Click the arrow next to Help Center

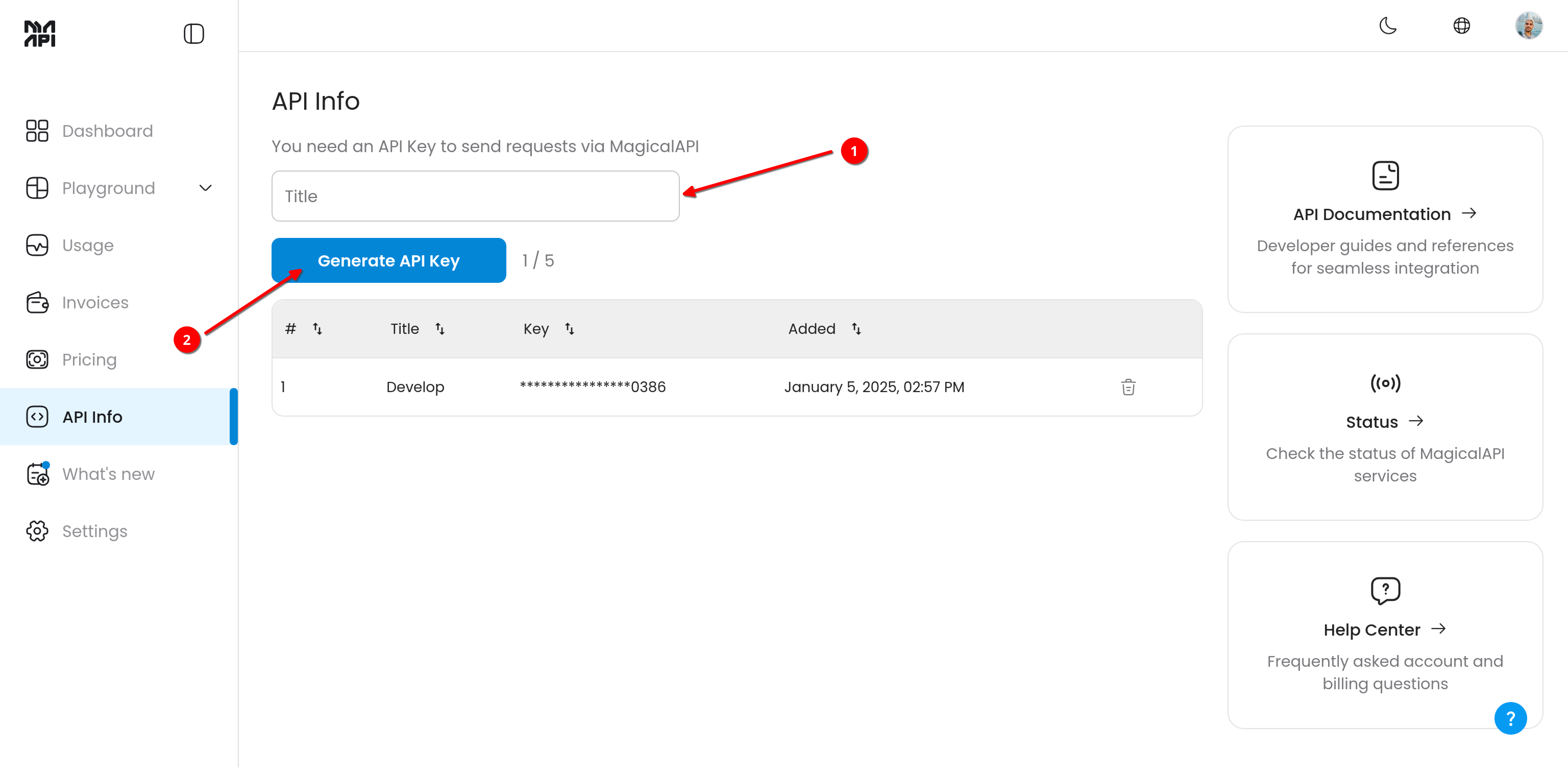tap(1438, 629)
